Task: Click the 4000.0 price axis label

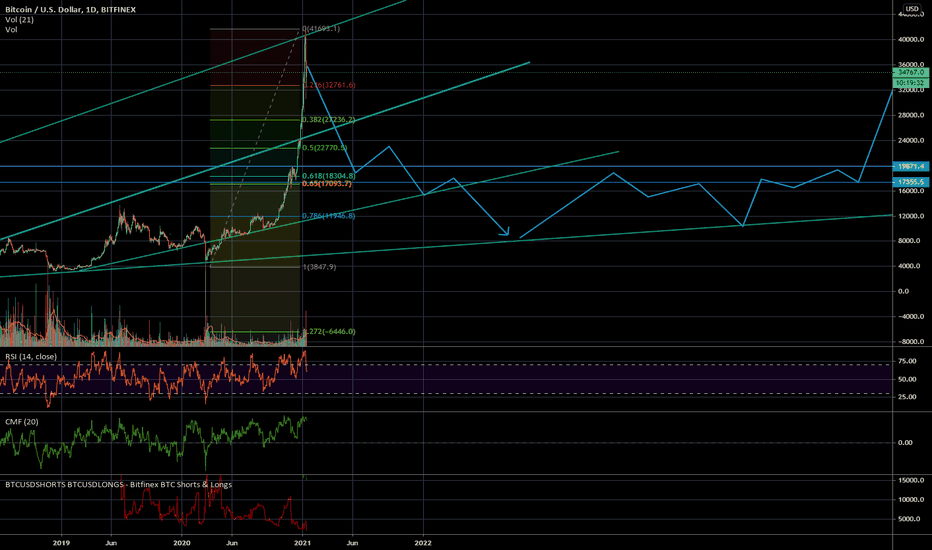Action: click(x=911, y=266)
